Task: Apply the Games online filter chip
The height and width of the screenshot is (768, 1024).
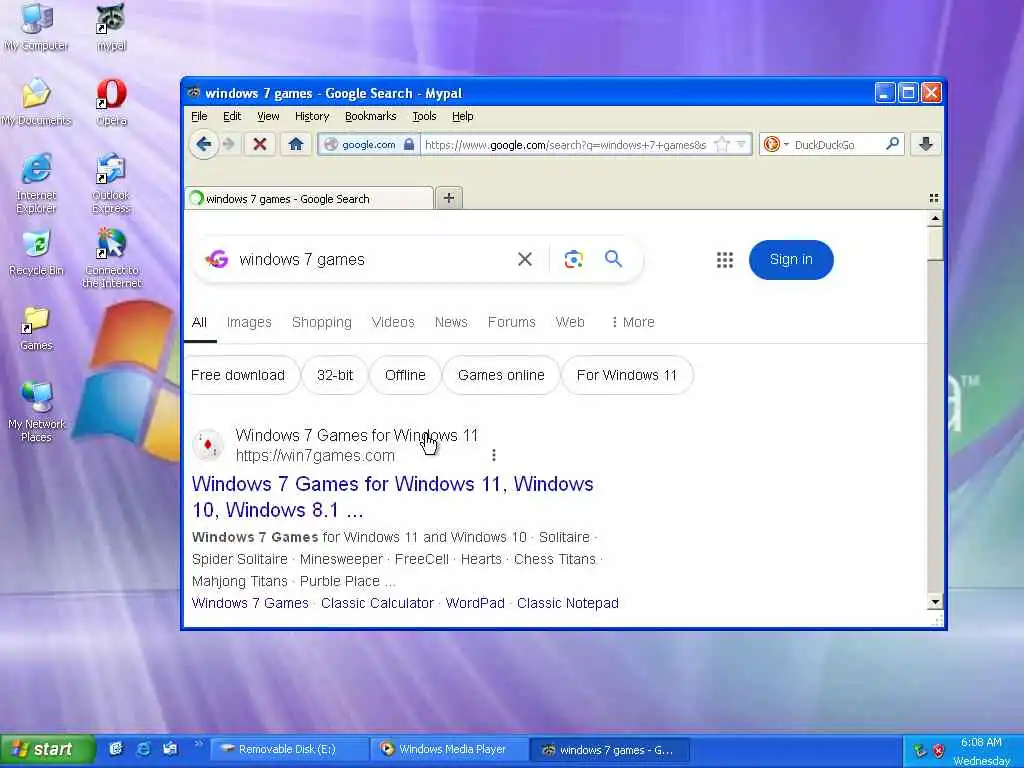Action: (501, 375)
